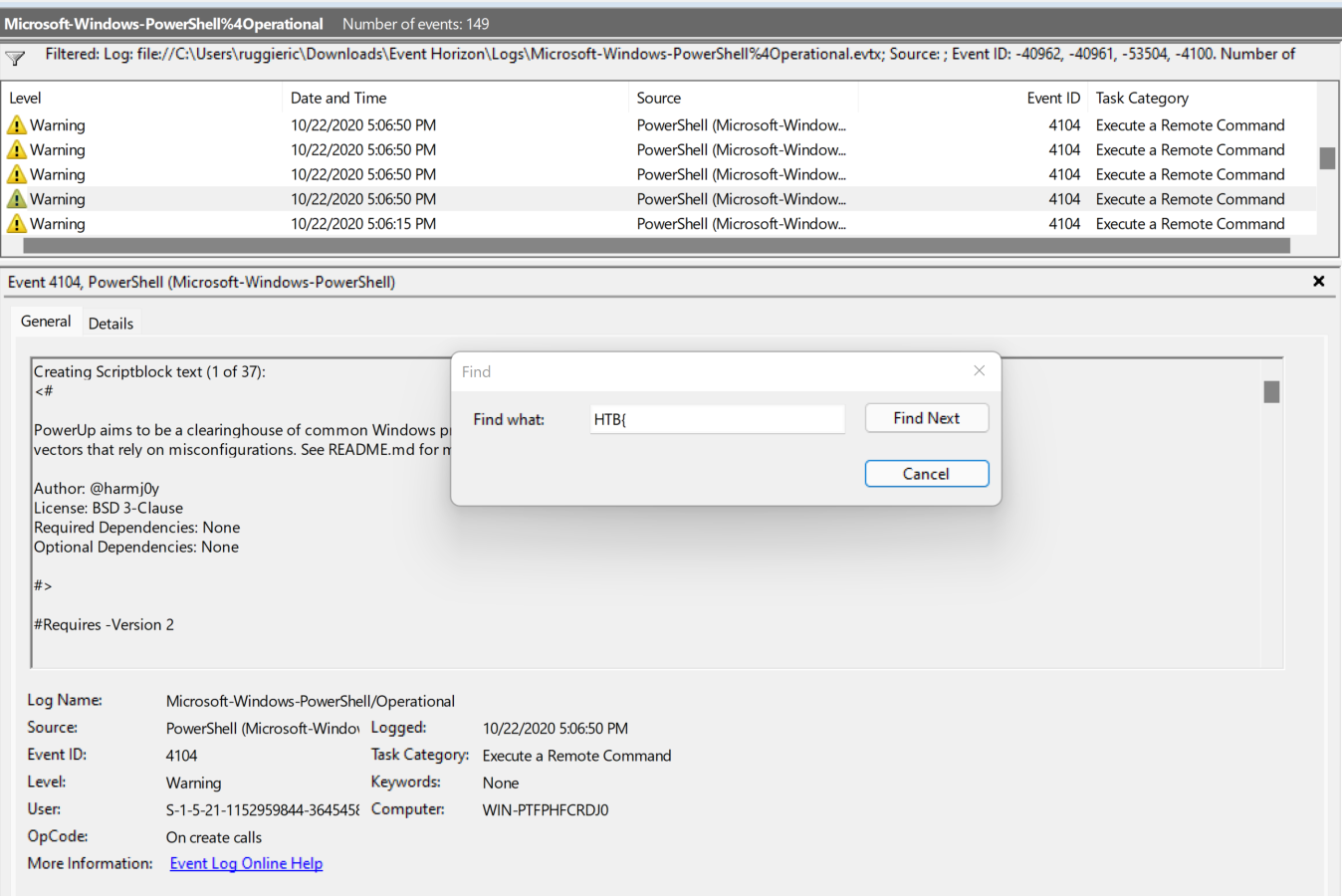The image size is (1342, 896).
Task: Open the Event Log Online Help link
Action: click(x=246, y=863)
